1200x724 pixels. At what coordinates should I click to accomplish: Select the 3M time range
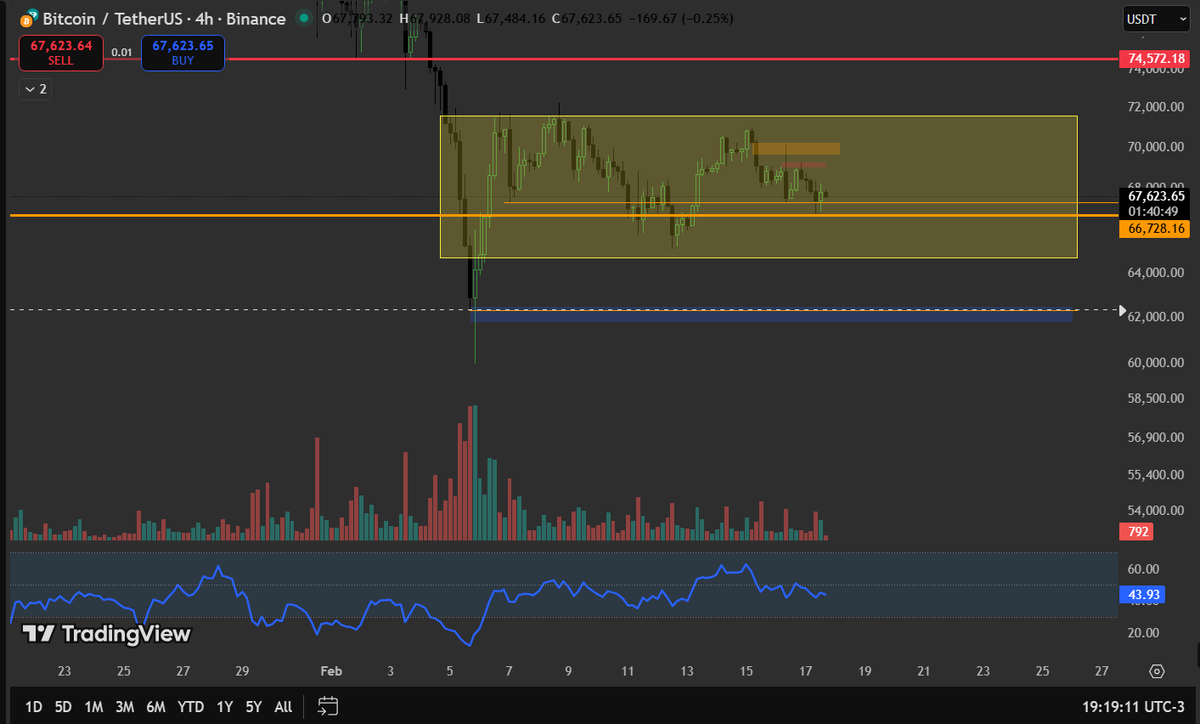click(125, 707)
